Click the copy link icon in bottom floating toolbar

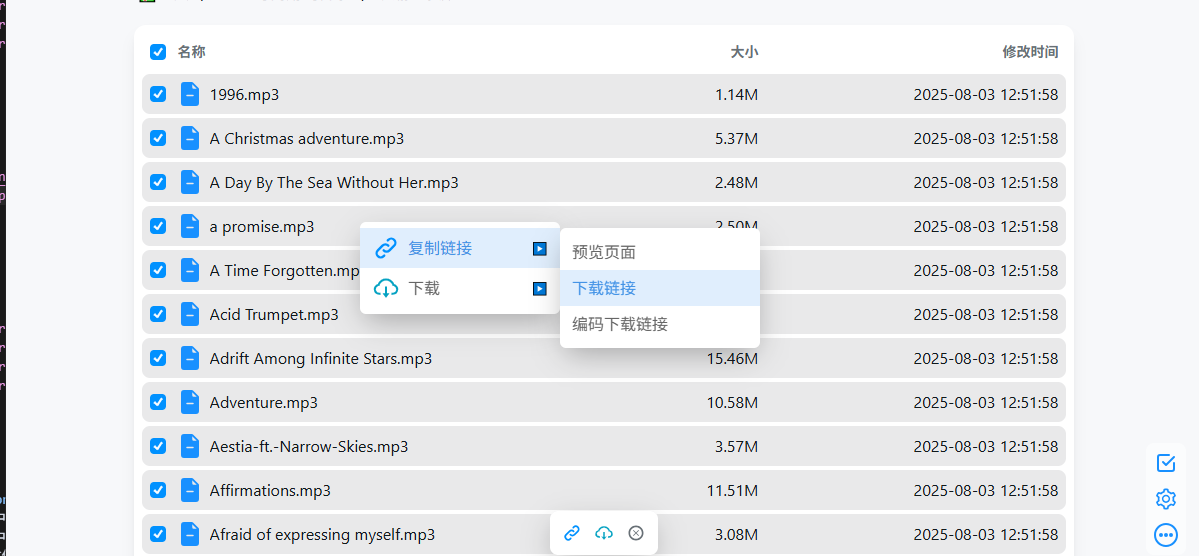572,533
